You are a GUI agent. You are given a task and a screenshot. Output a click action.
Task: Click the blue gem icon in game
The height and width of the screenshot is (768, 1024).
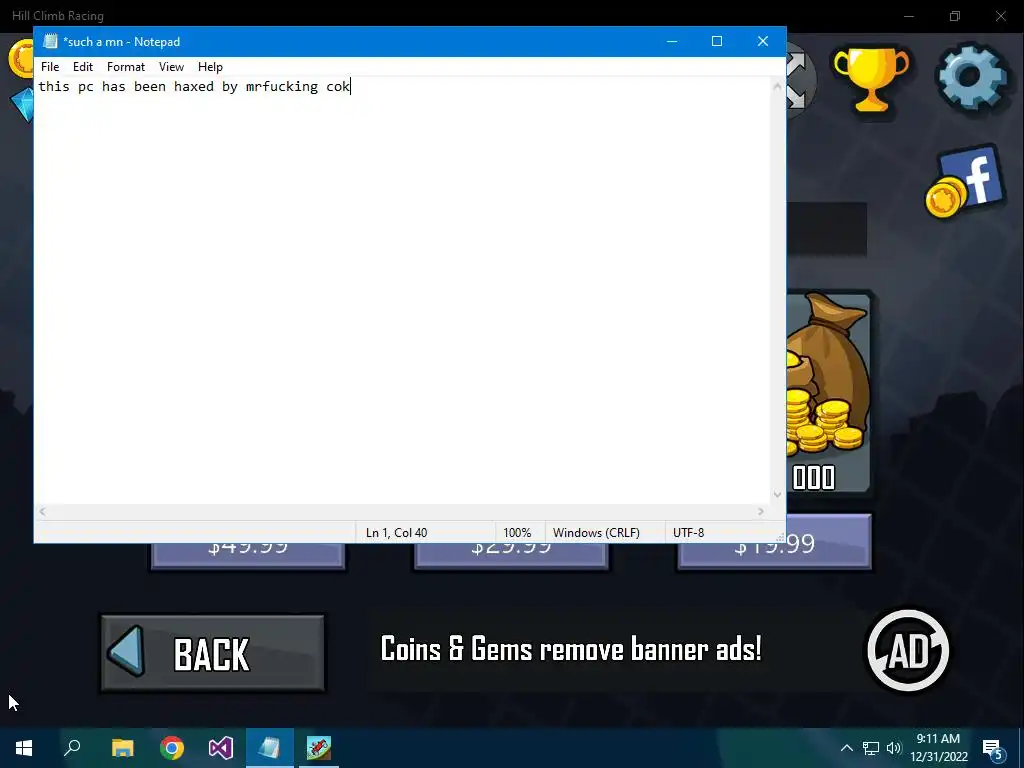tap(23, 104)
